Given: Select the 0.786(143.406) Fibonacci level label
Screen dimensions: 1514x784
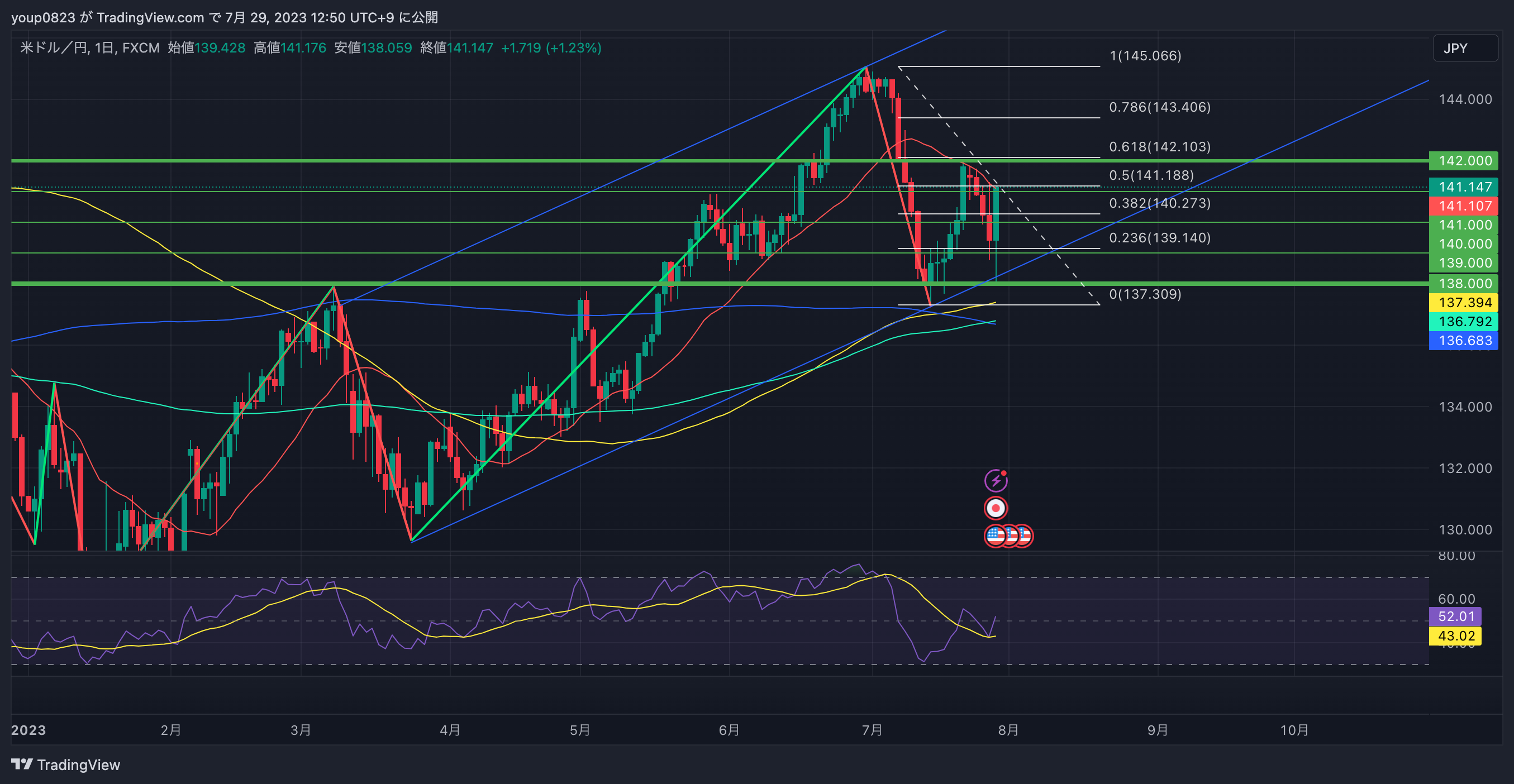Looking at the screenshot, I should click(1160, 107).
